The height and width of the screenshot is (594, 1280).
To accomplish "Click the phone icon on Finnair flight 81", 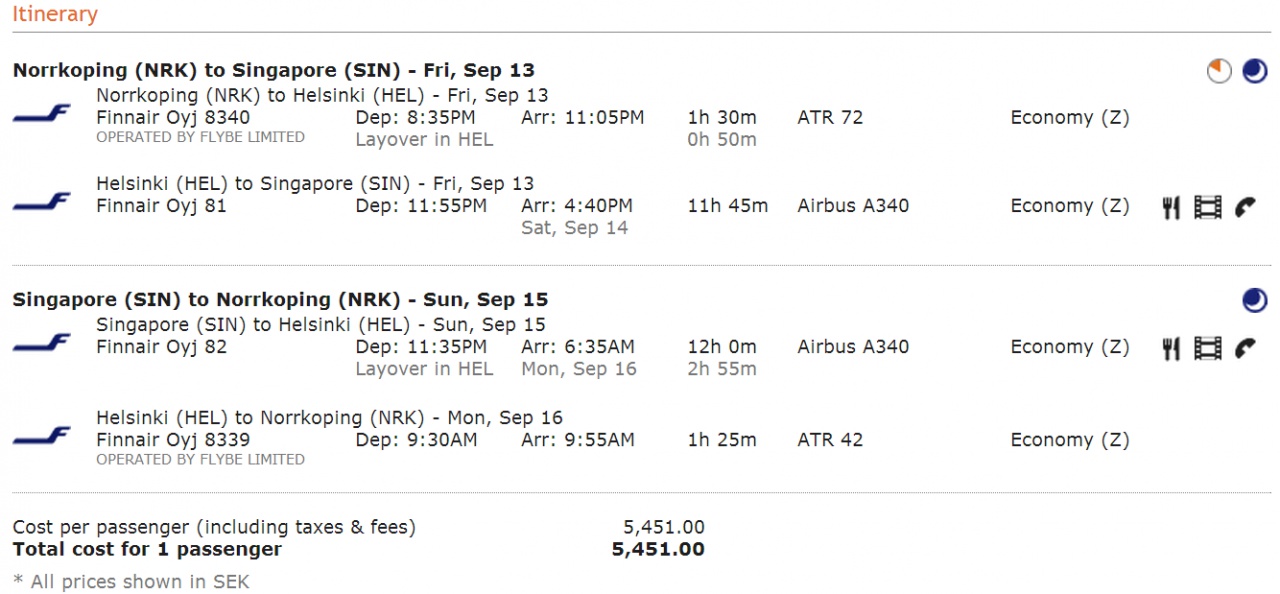I will point(1245,207).
